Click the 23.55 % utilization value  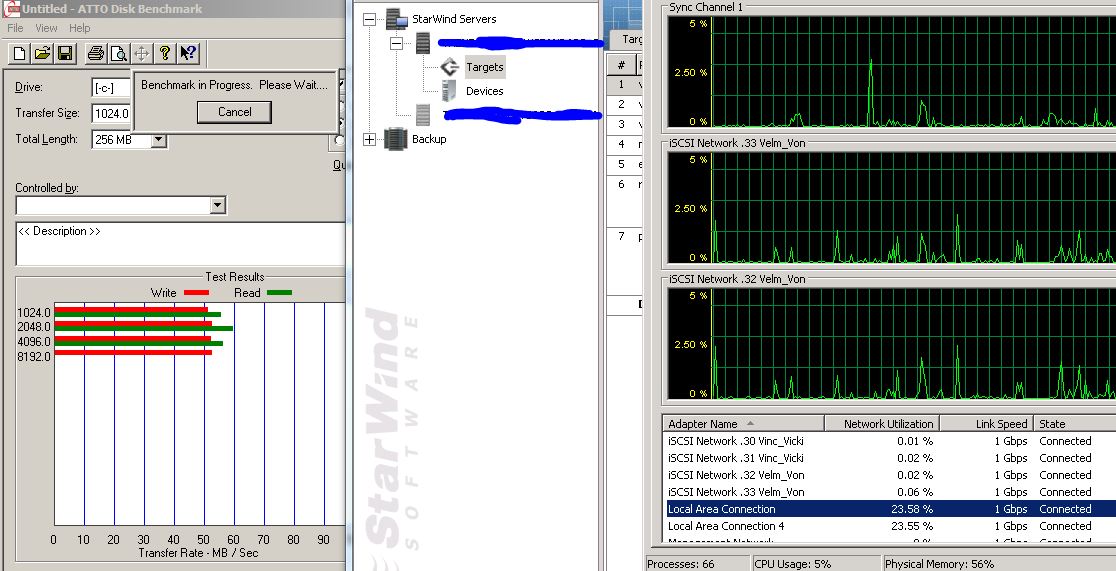[912, 526]
